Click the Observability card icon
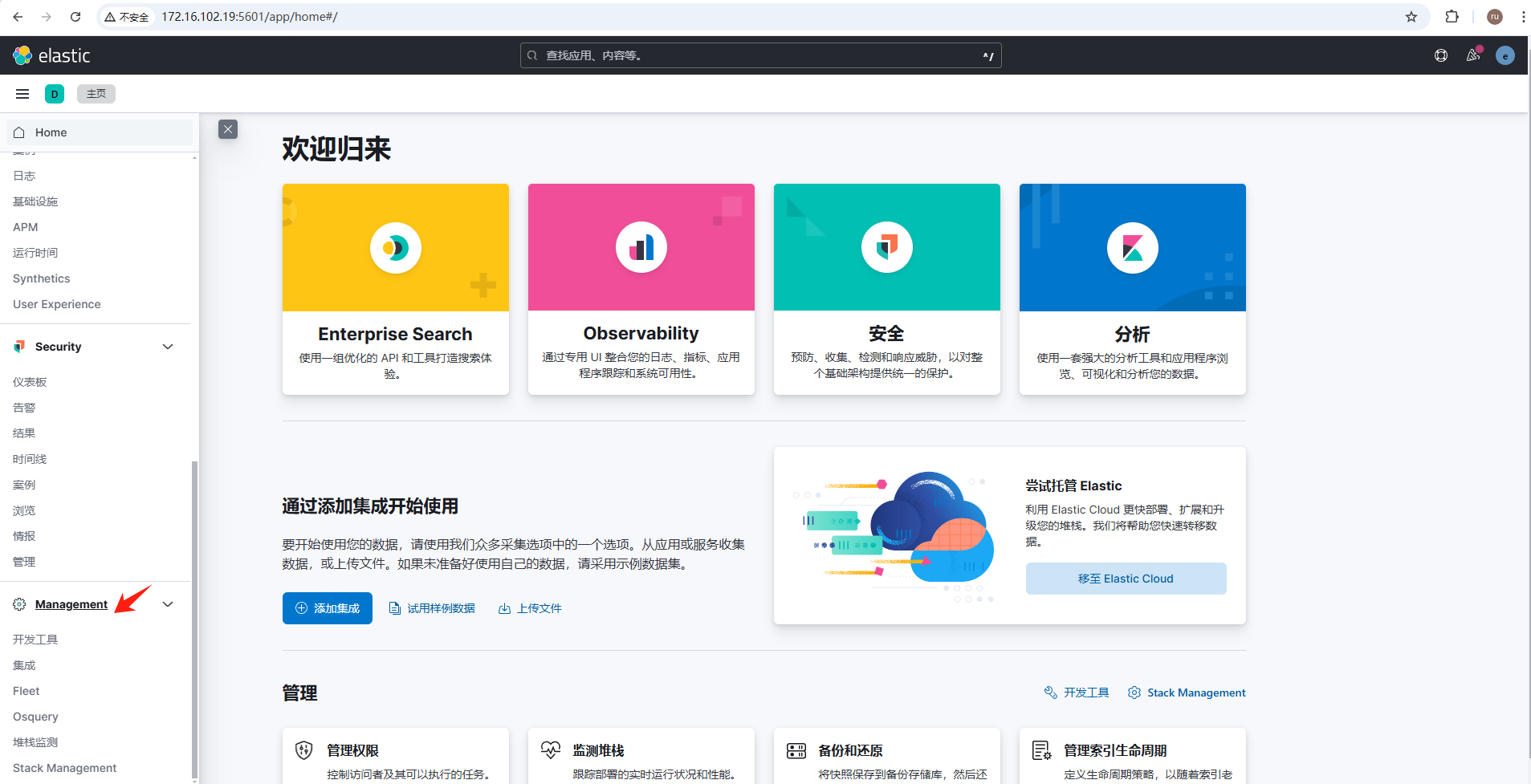 click(641, 247)
